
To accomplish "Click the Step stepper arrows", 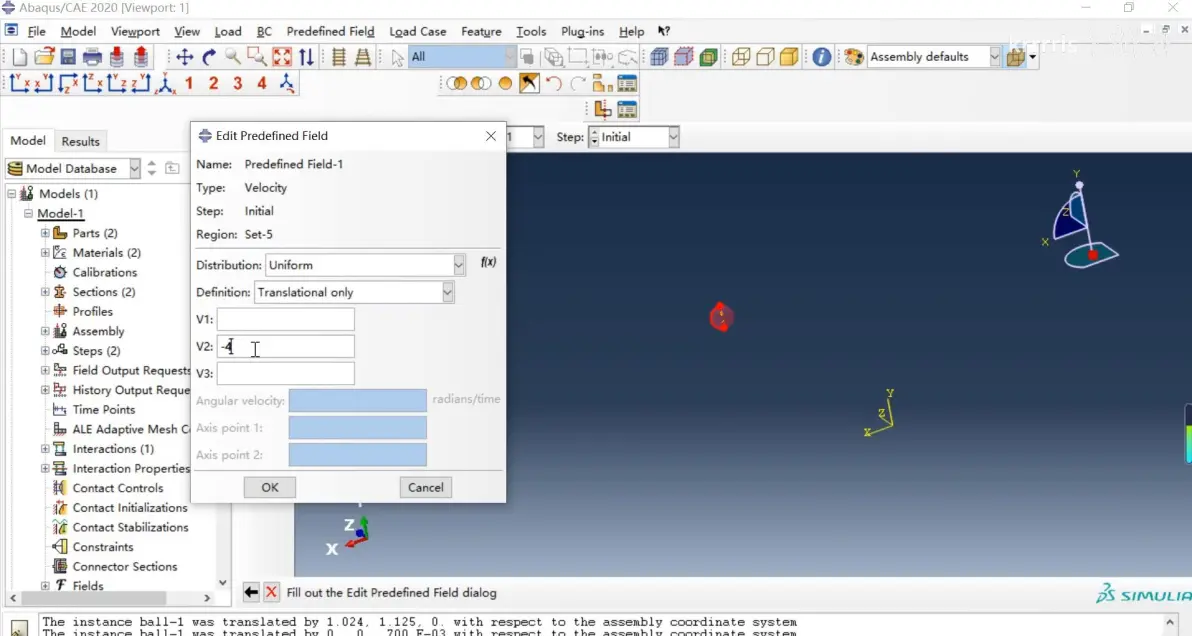I will click(x=594, y=138).
